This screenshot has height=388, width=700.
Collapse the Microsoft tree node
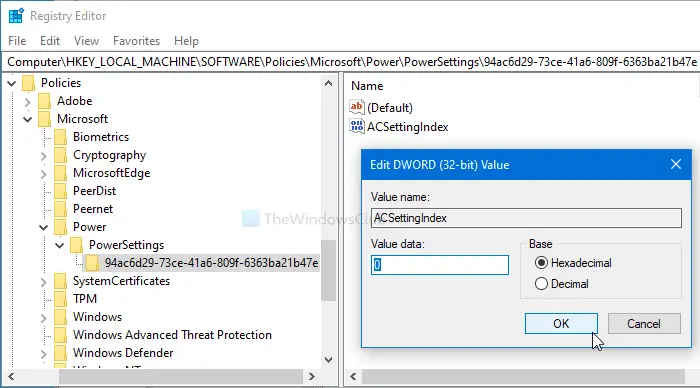pos(27,119)
